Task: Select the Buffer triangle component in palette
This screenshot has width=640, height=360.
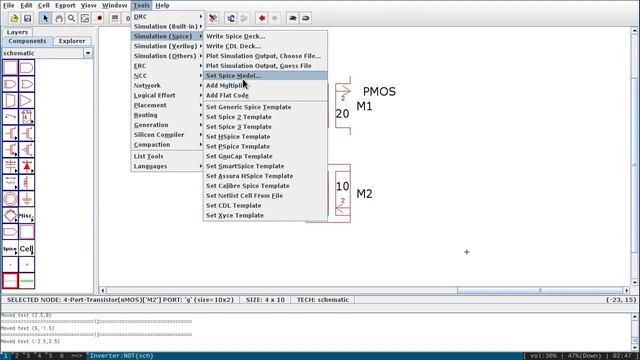Action: 27,100
